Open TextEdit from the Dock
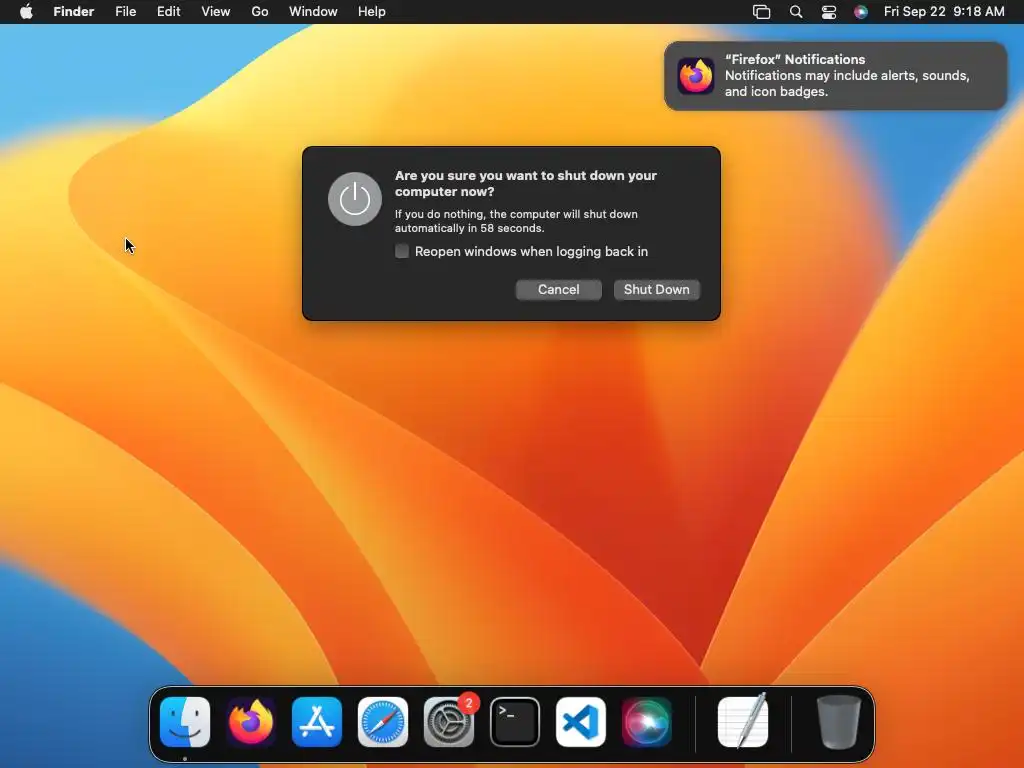Image resolution: width=1024 pixels, height=768 pixels. click(743, 720)
